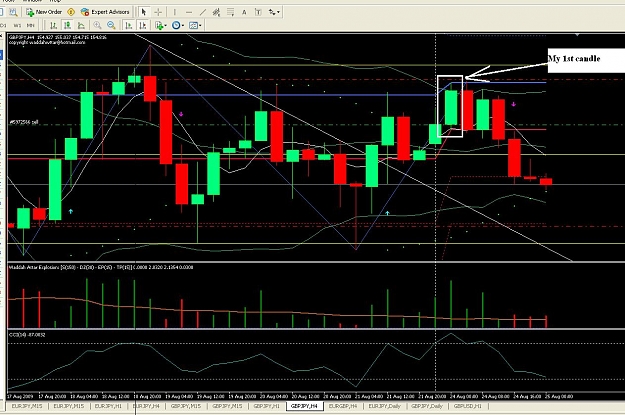This screenshot has width=625, height=415.
Task: Select the trendline drawing tool
Action: coord(202,12)
